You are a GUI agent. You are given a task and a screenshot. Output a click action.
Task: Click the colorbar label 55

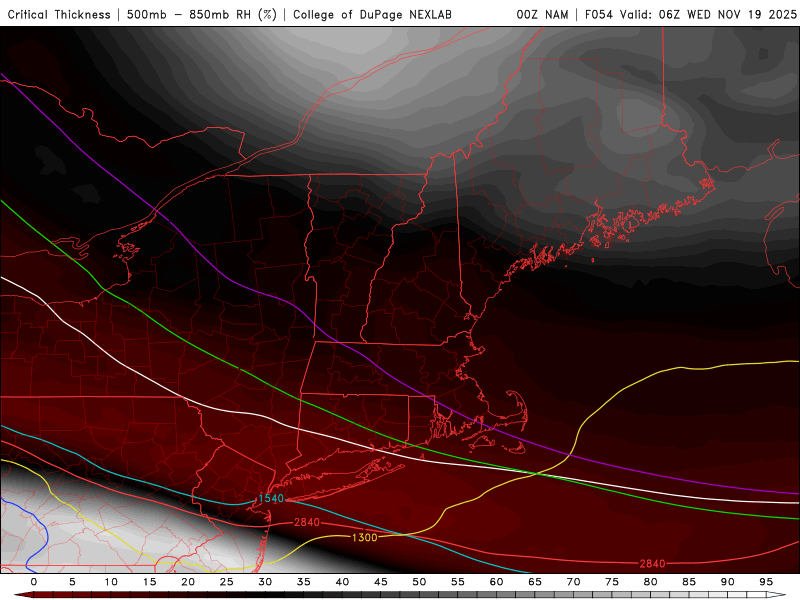tap(458, 582)
